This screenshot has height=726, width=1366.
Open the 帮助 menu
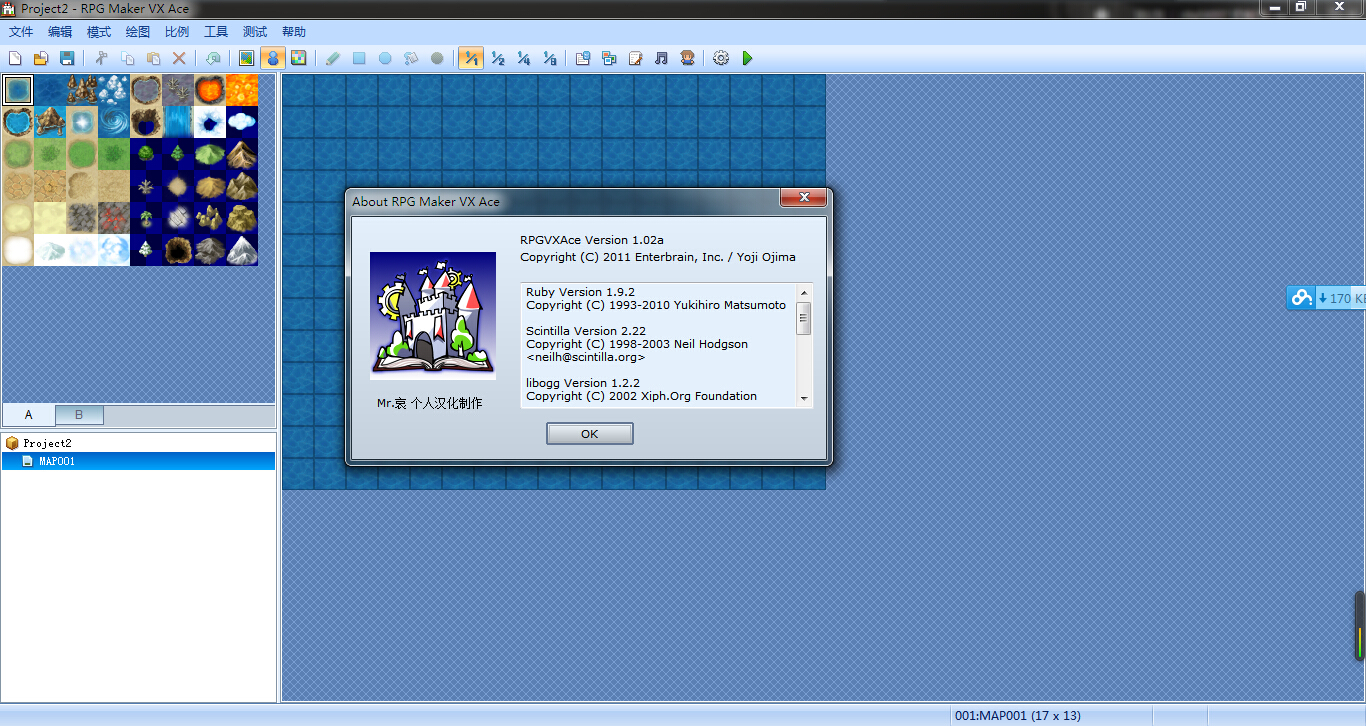point(294,32)
